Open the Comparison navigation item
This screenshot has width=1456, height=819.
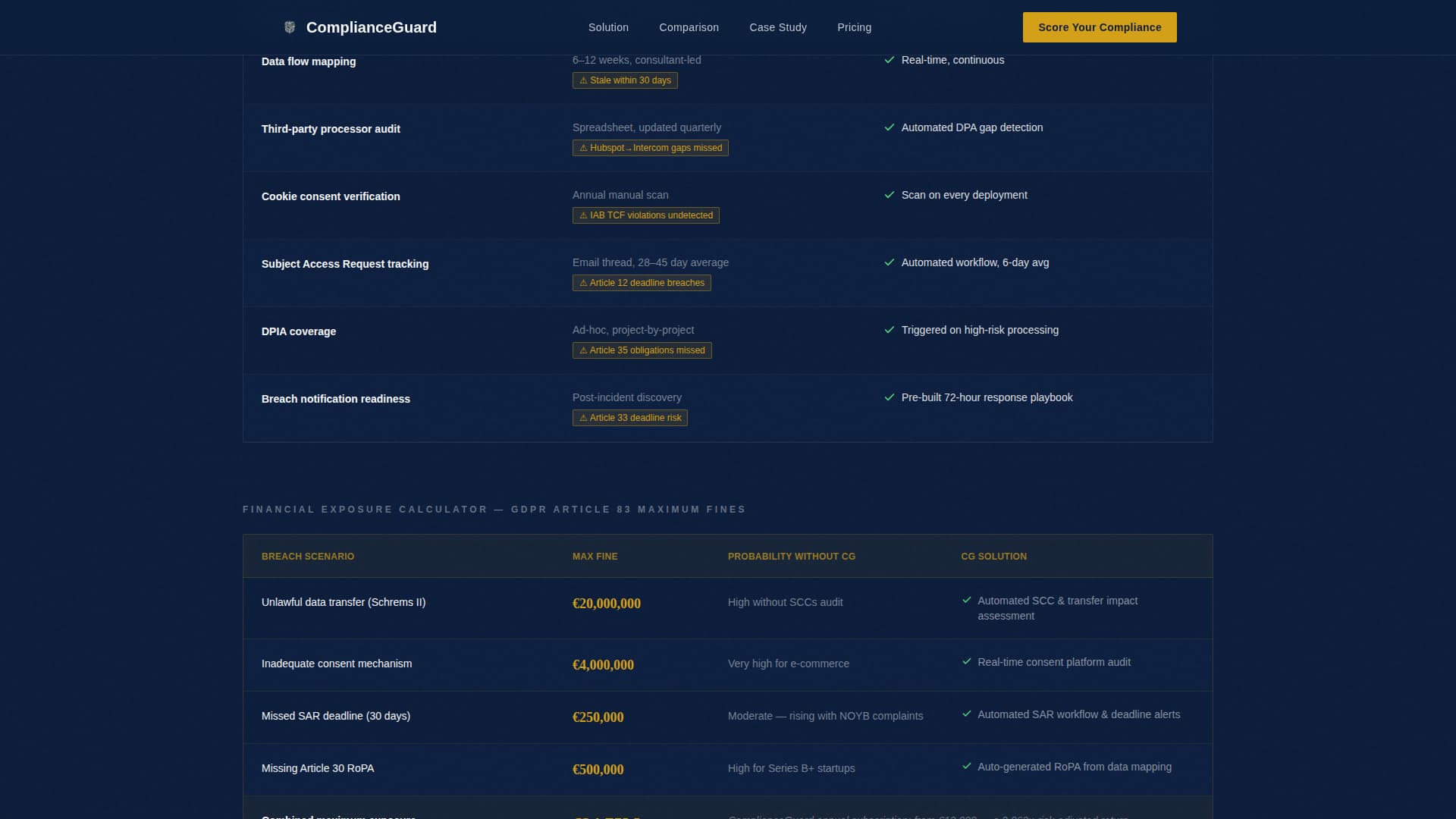point(689,27)
